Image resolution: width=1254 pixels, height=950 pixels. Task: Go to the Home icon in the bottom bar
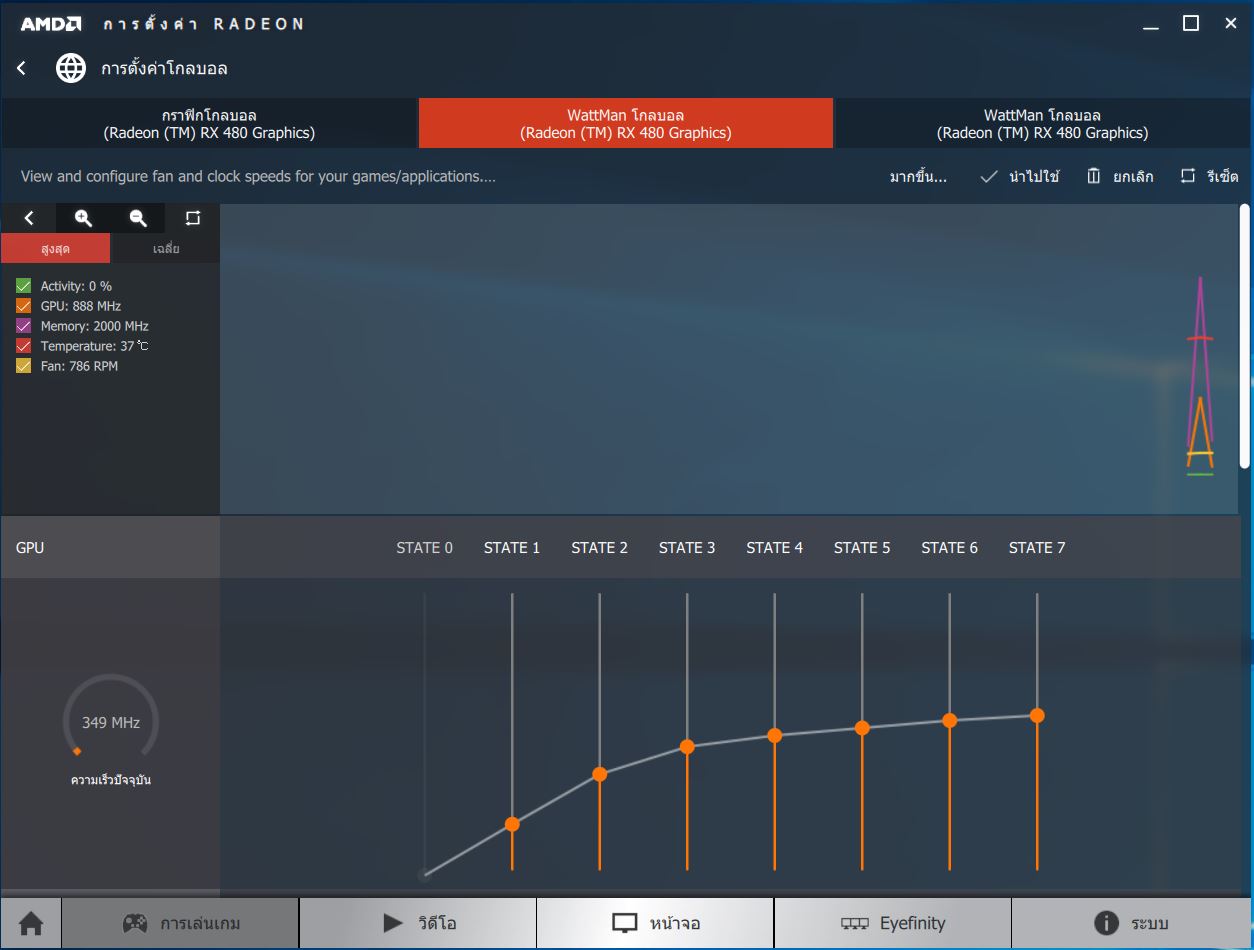tap(31, 923)
